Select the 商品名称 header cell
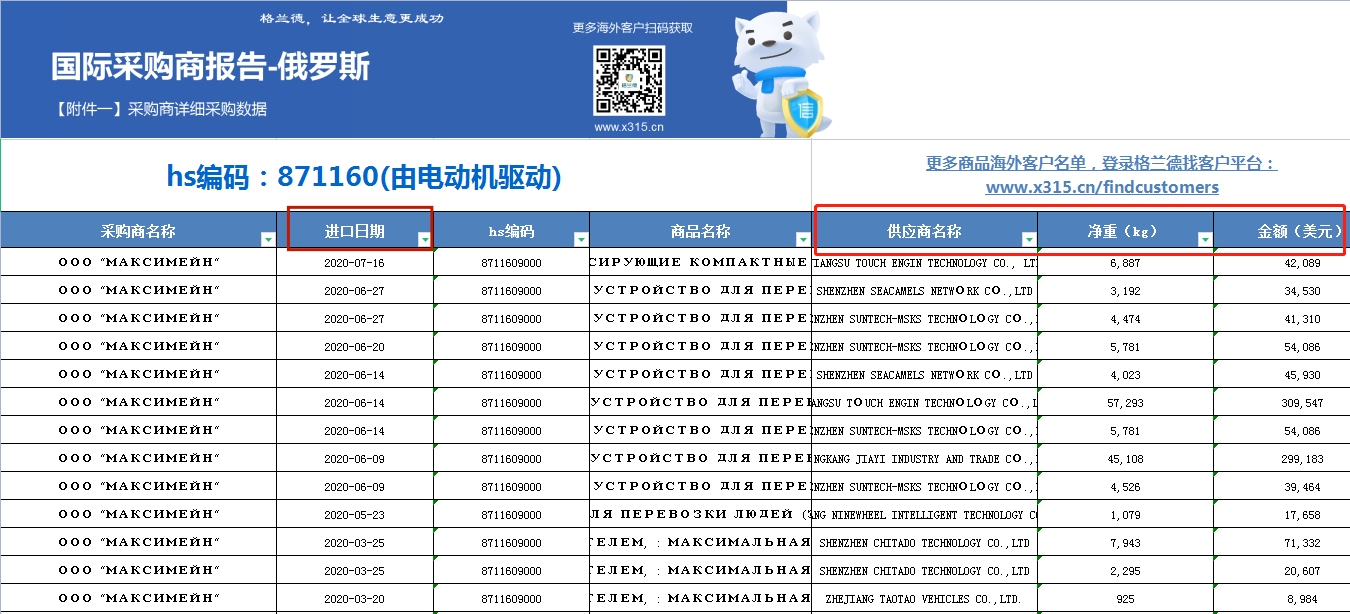The width and height of the screenshot is (1350, 614). point(700,231)
